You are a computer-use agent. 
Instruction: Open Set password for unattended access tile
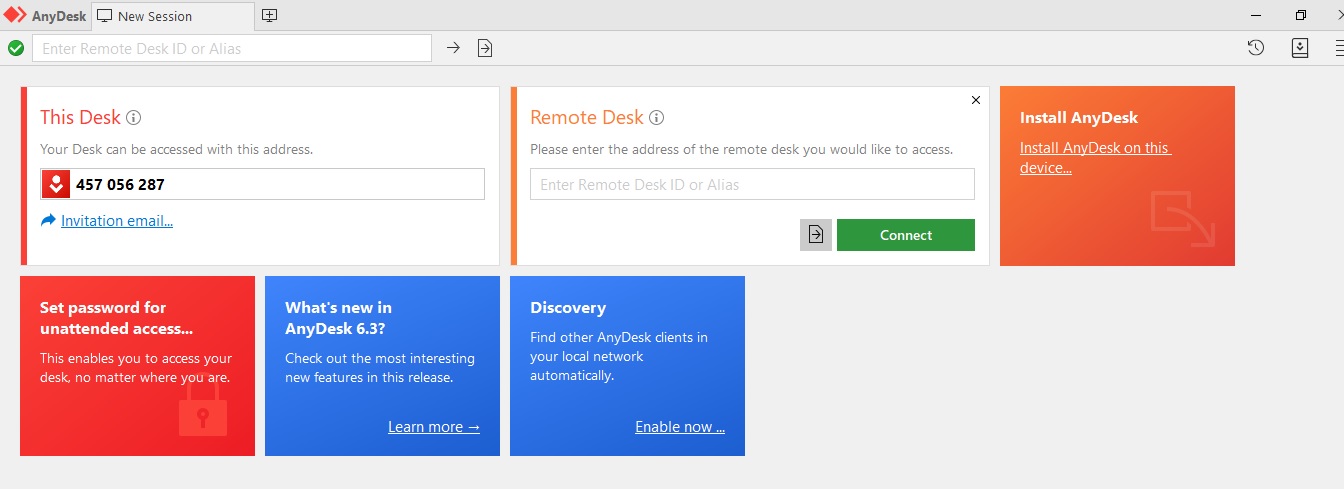point(137,366)
